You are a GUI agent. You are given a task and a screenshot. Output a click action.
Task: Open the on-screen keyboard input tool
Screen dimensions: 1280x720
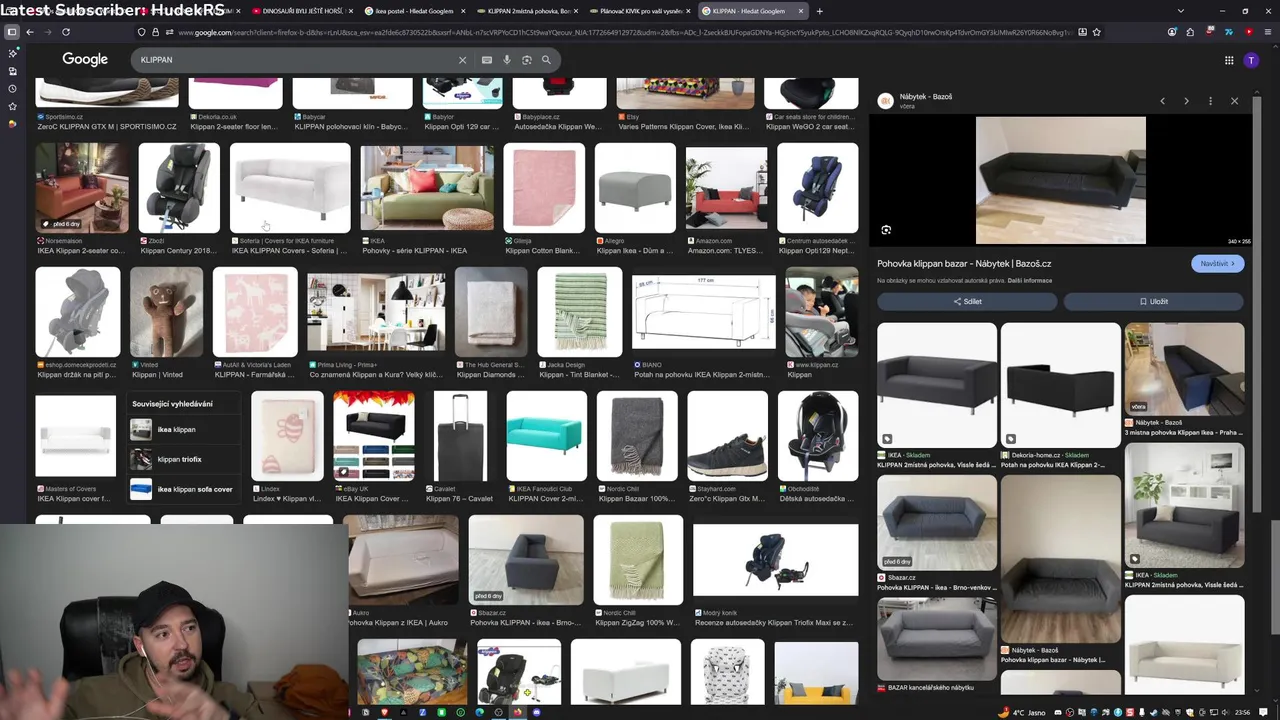(487, 60)
